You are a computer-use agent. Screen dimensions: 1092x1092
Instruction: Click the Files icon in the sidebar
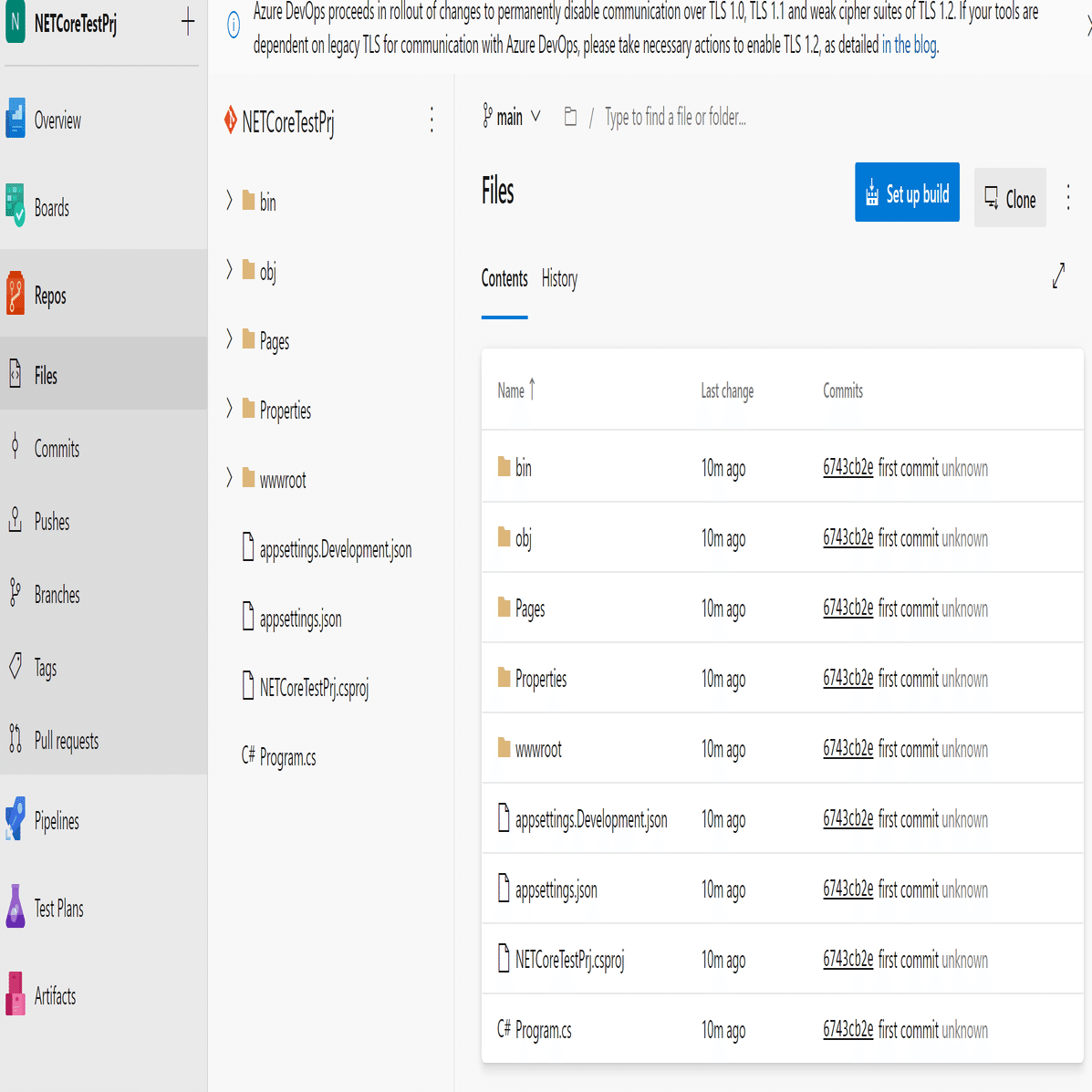(x=16, y=373)
